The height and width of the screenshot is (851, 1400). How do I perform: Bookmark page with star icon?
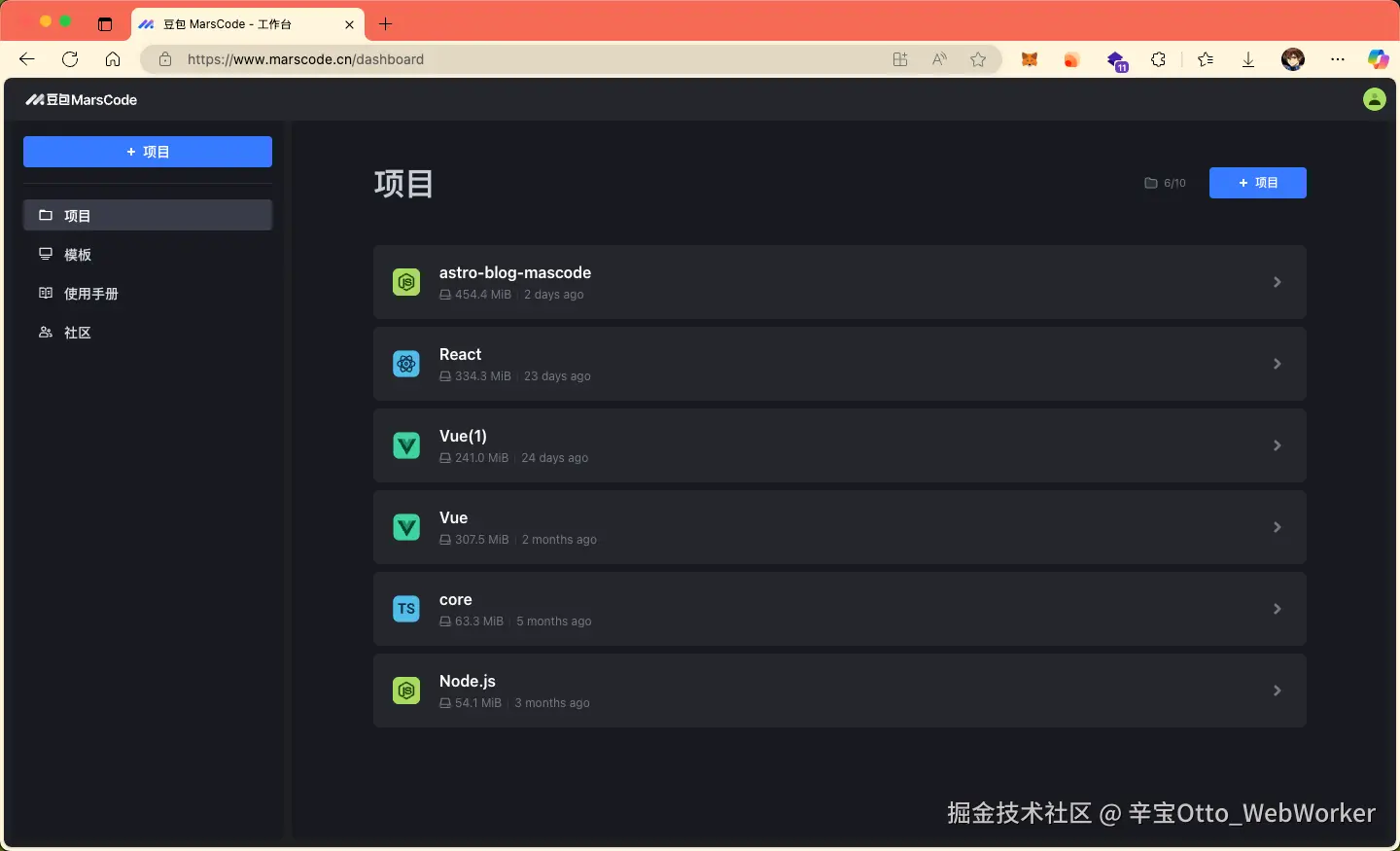pyautogui.click(x=978, y=59)
